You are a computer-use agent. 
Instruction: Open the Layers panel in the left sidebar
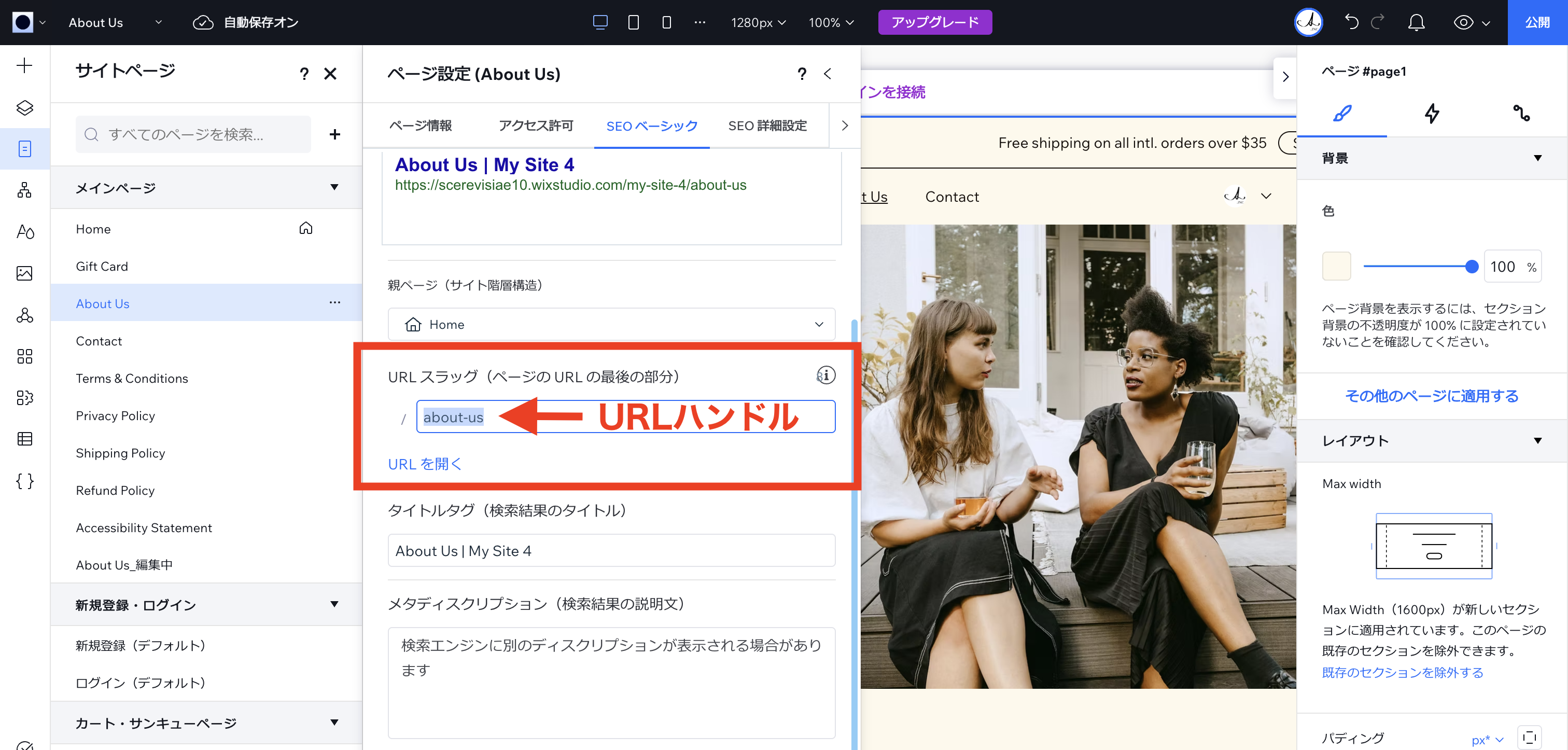pos(24,108)
